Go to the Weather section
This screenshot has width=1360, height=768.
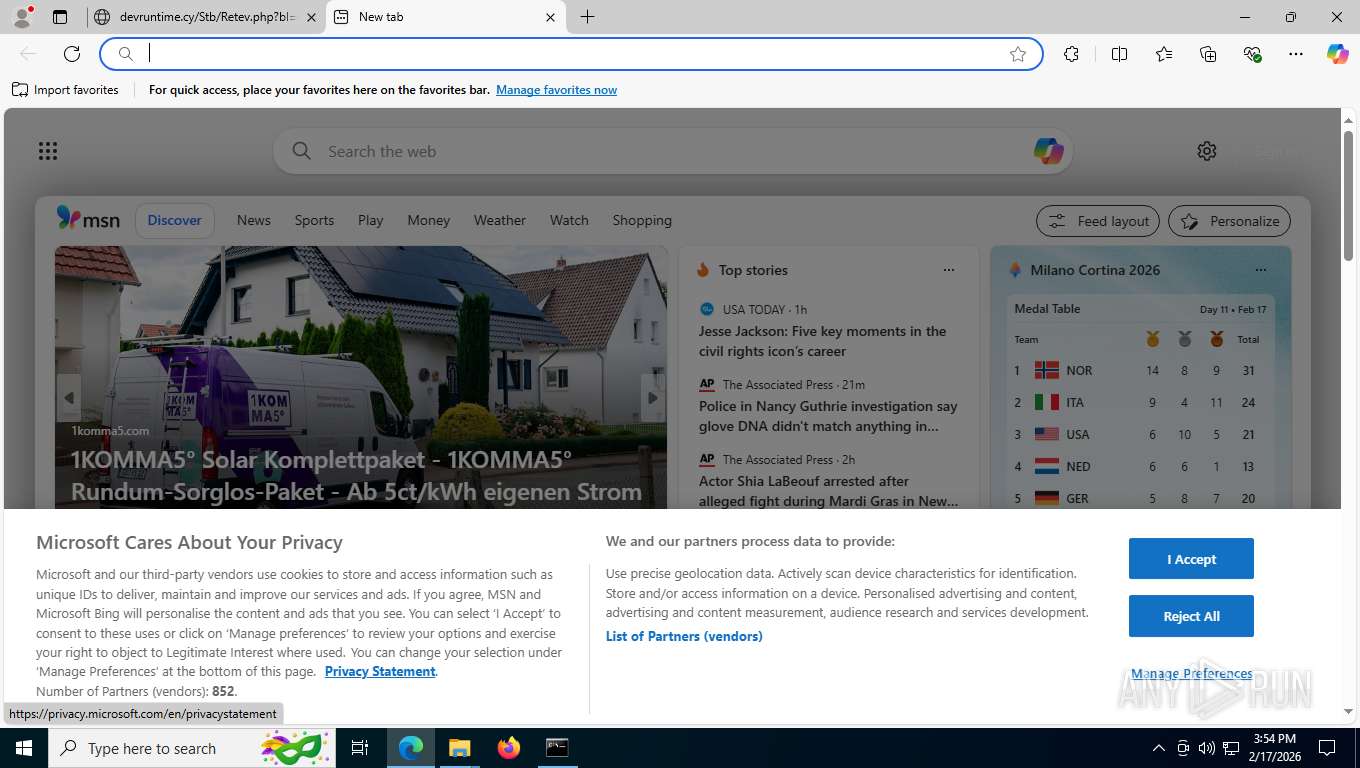(x=499, y=220)
